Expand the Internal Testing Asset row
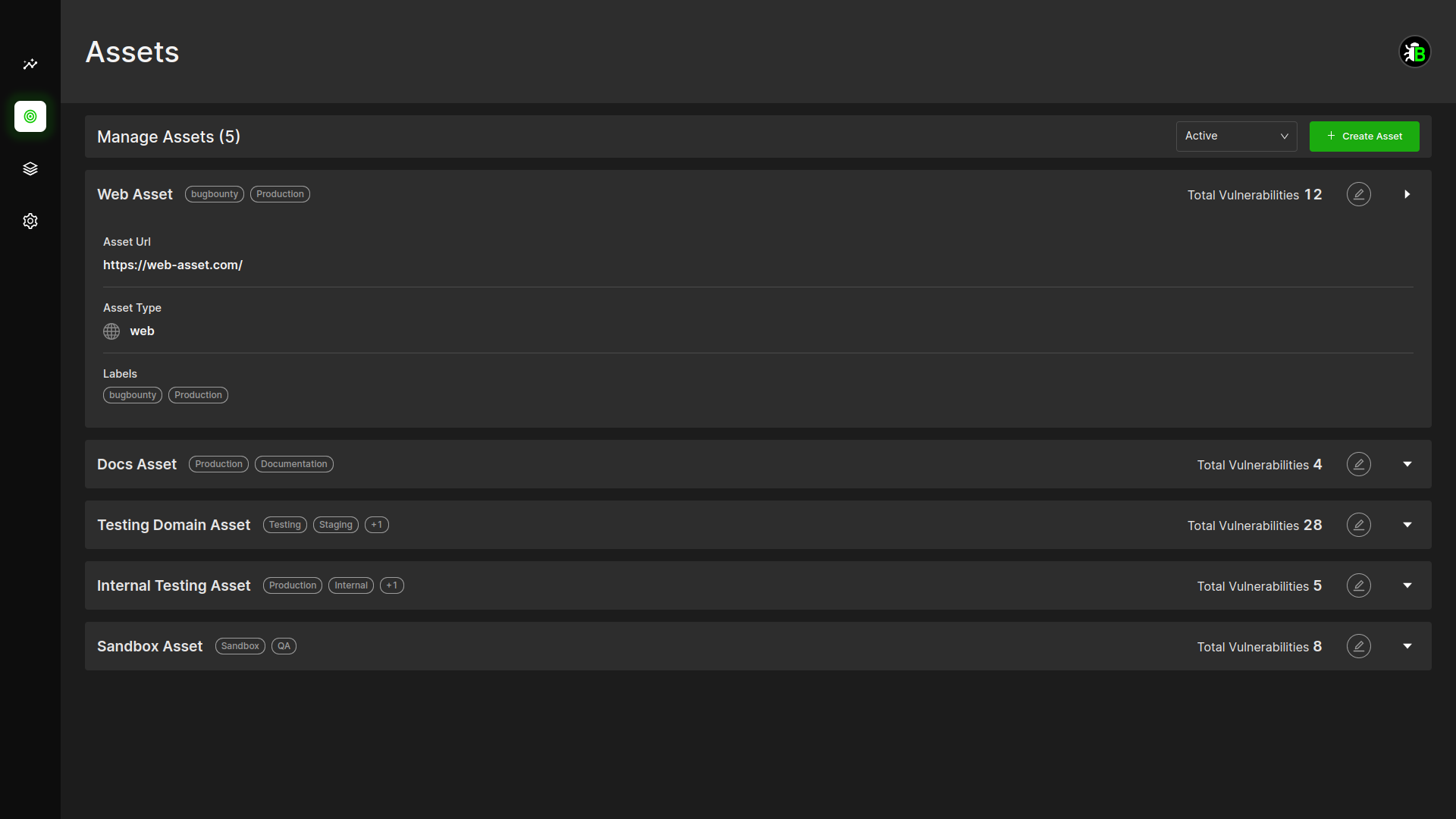1456x819 pixels. click(1407, 585)
